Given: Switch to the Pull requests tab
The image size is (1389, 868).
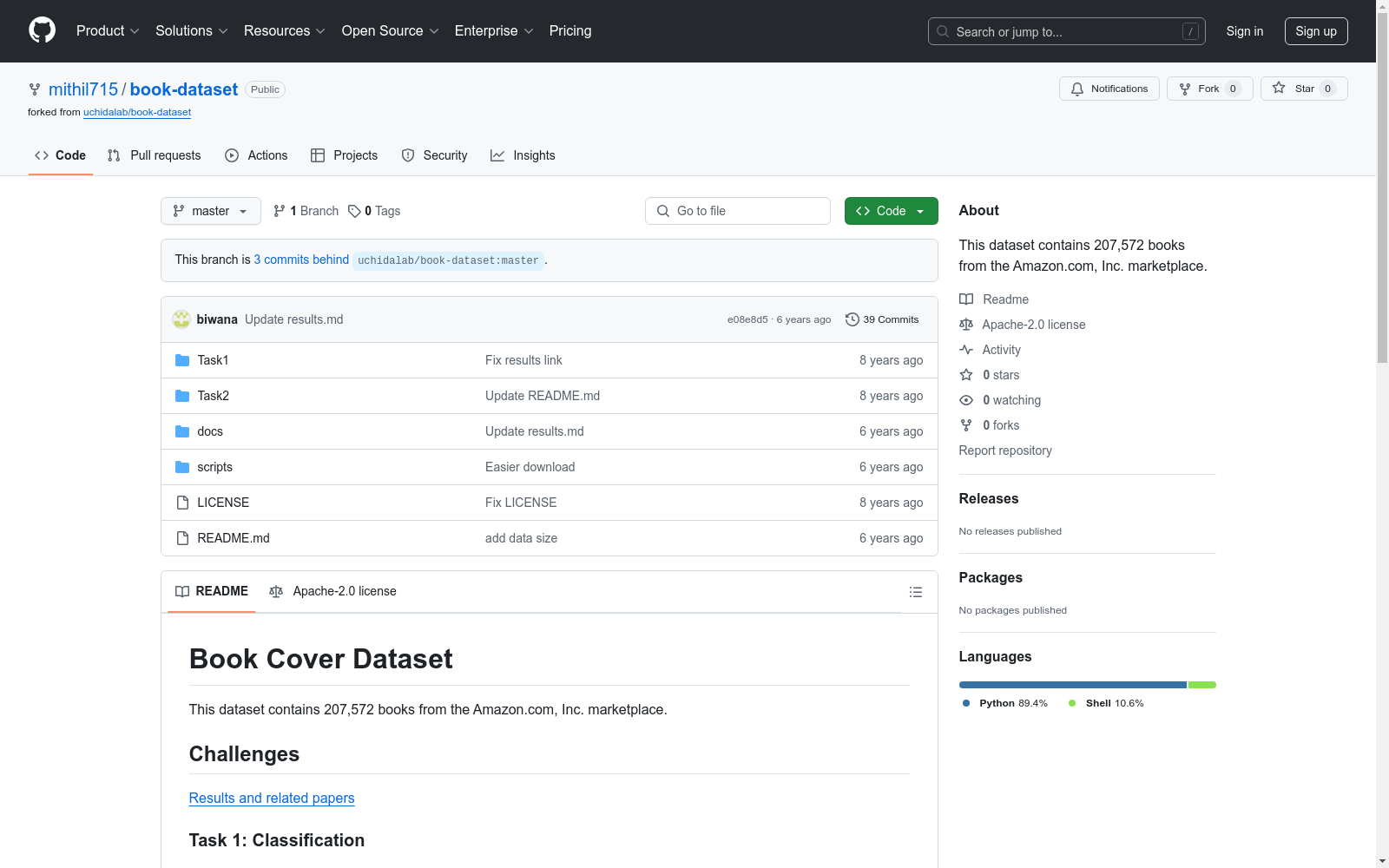Looking at the screenshot, I should click(155, 155).
